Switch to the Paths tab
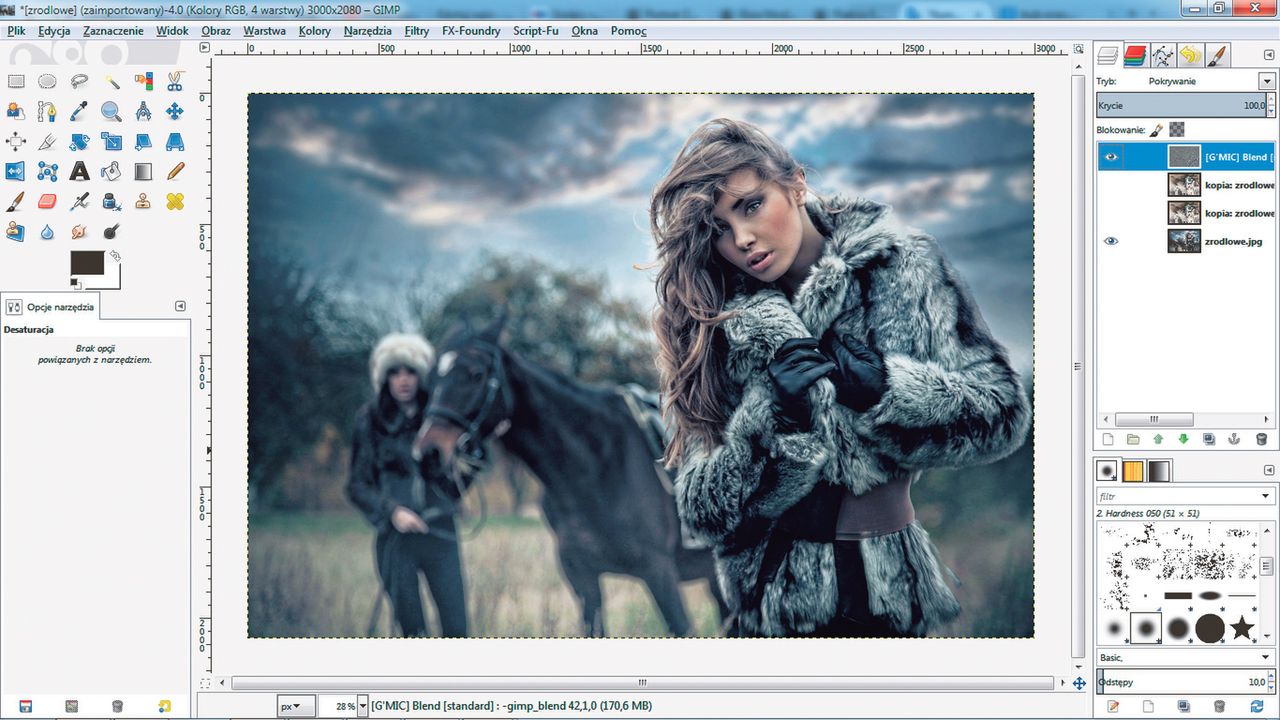Viewport: 1280px width, 720px height. click(1162, 55)
